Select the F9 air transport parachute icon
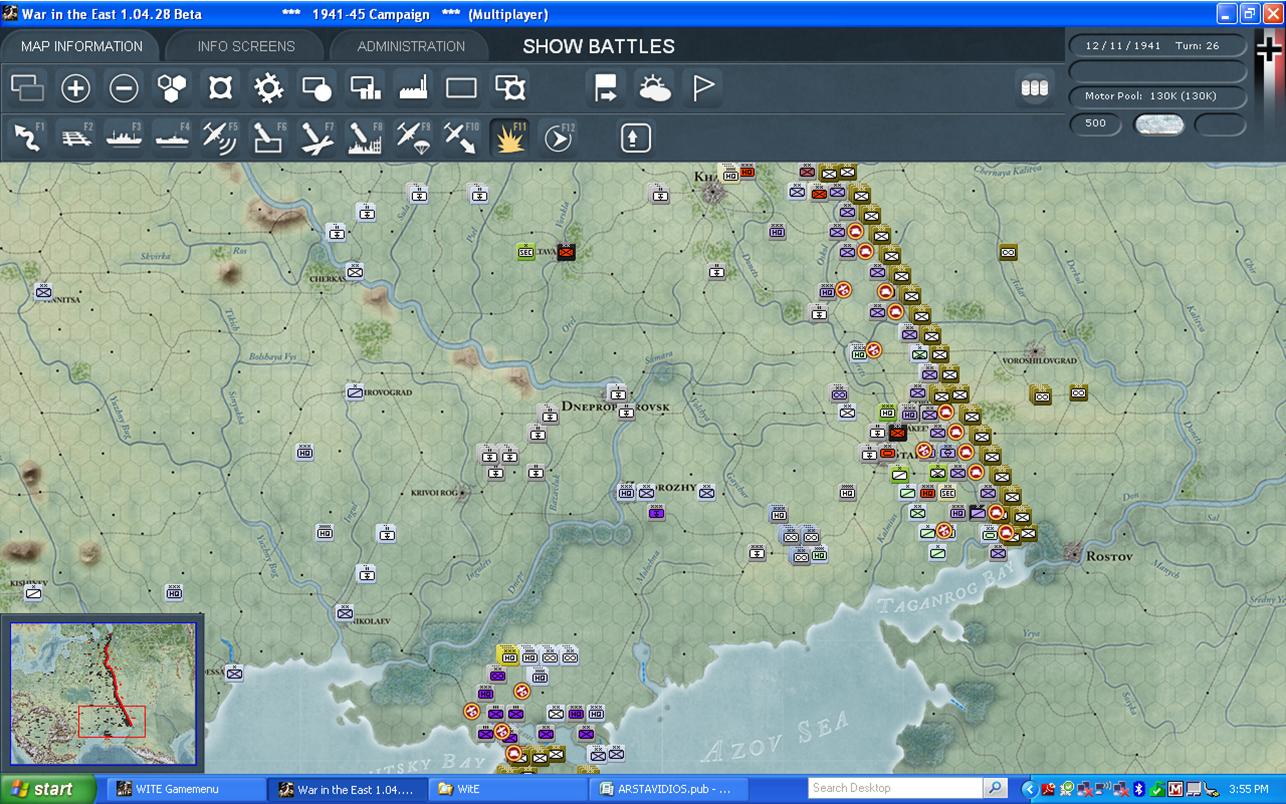 [413, 138]
